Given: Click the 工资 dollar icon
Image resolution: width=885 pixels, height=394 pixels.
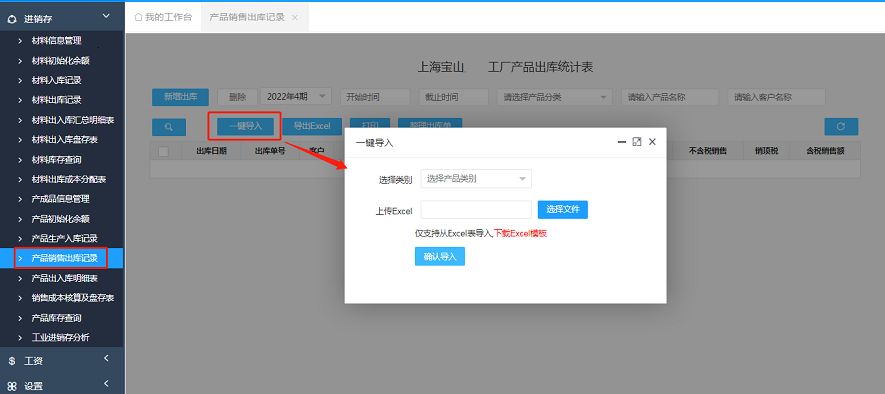Looking at the screenshot, I should pyautogui.click(x=12, y=361).
